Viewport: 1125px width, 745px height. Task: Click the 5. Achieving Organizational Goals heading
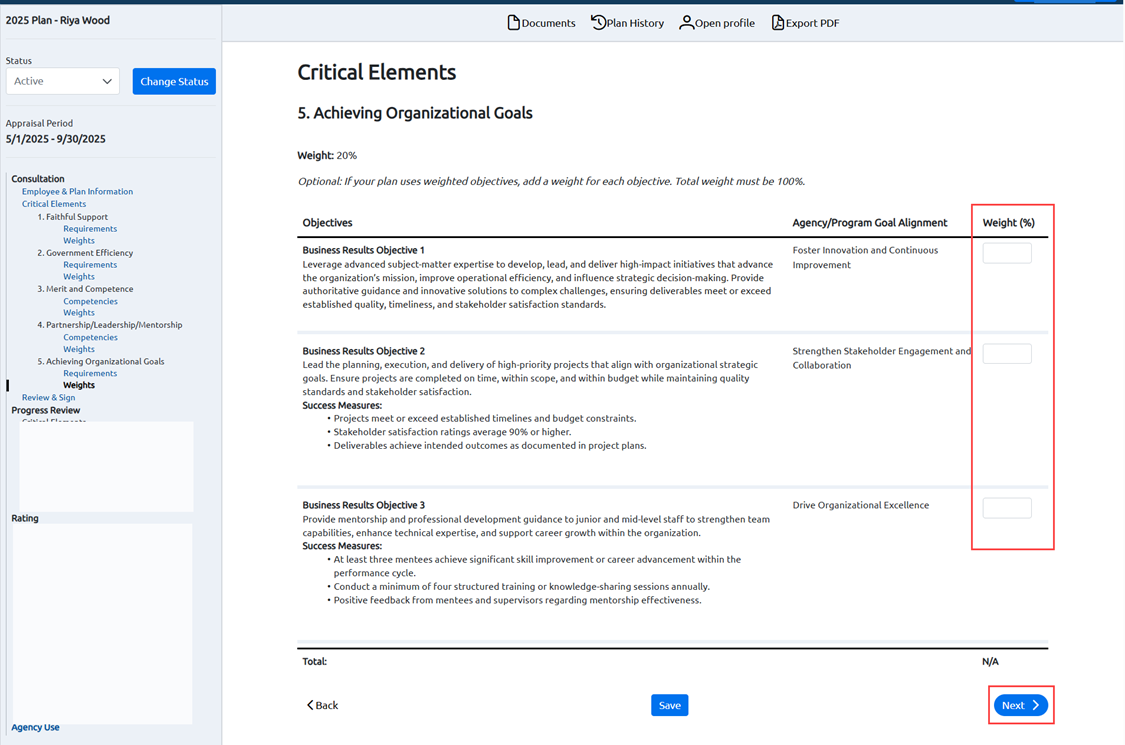(x=415, y=113)
